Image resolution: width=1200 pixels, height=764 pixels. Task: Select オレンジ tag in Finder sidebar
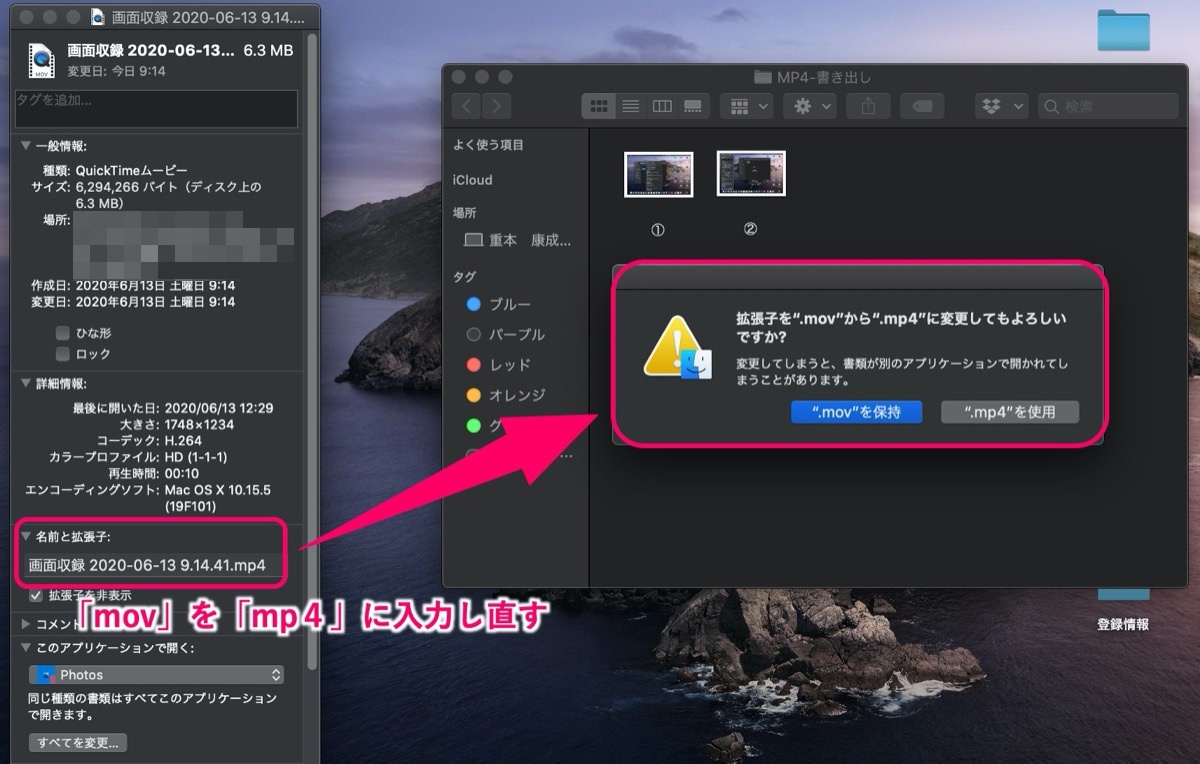(505, 395)
